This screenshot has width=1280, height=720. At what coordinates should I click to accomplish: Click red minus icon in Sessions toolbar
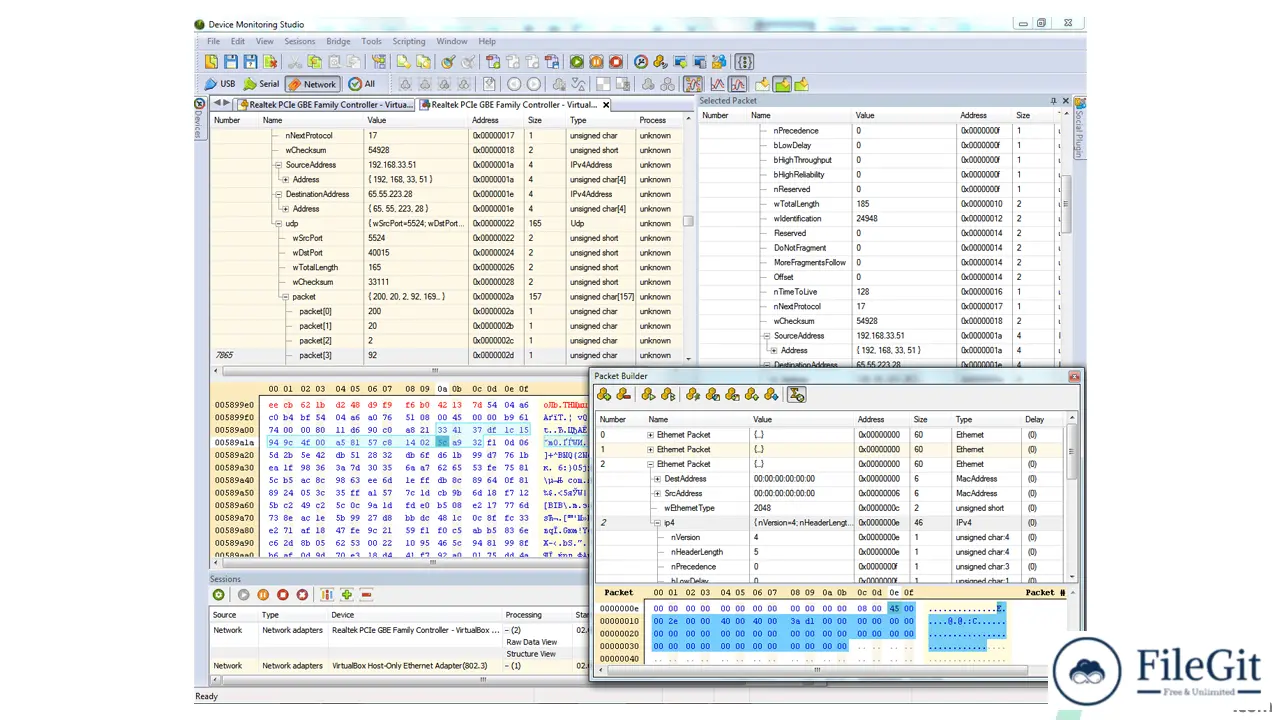(x=366, y=595)
